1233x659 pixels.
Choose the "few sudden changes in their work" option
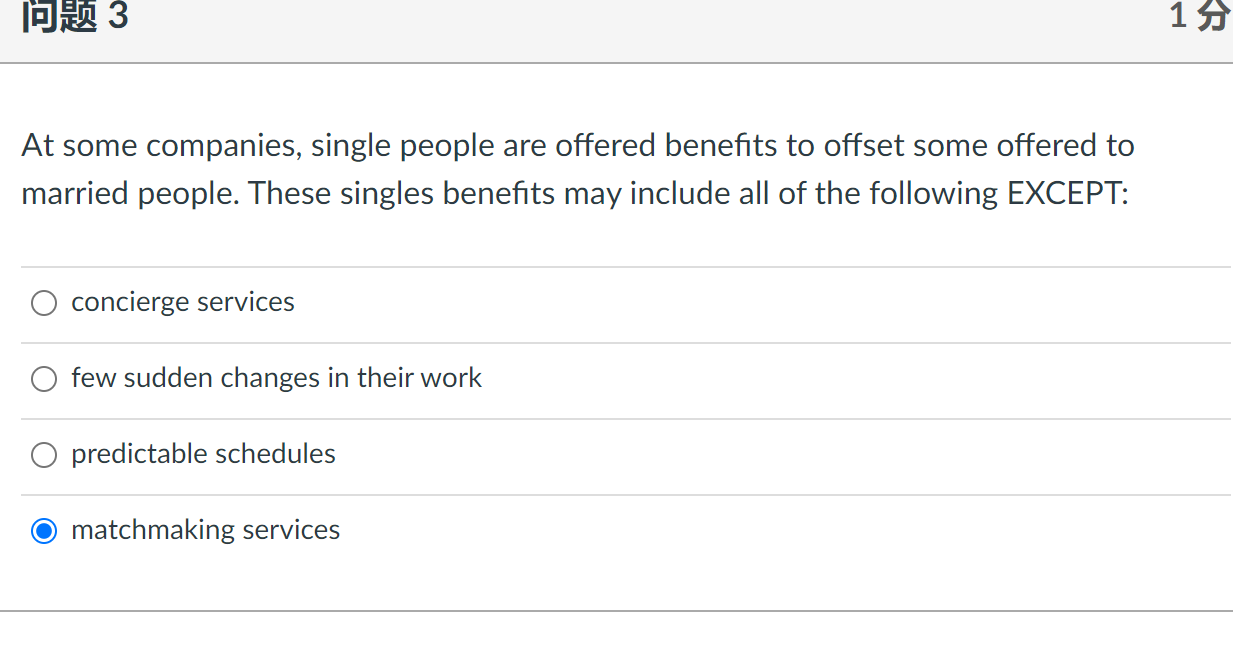pyautogui.click(x=44, y=379)
